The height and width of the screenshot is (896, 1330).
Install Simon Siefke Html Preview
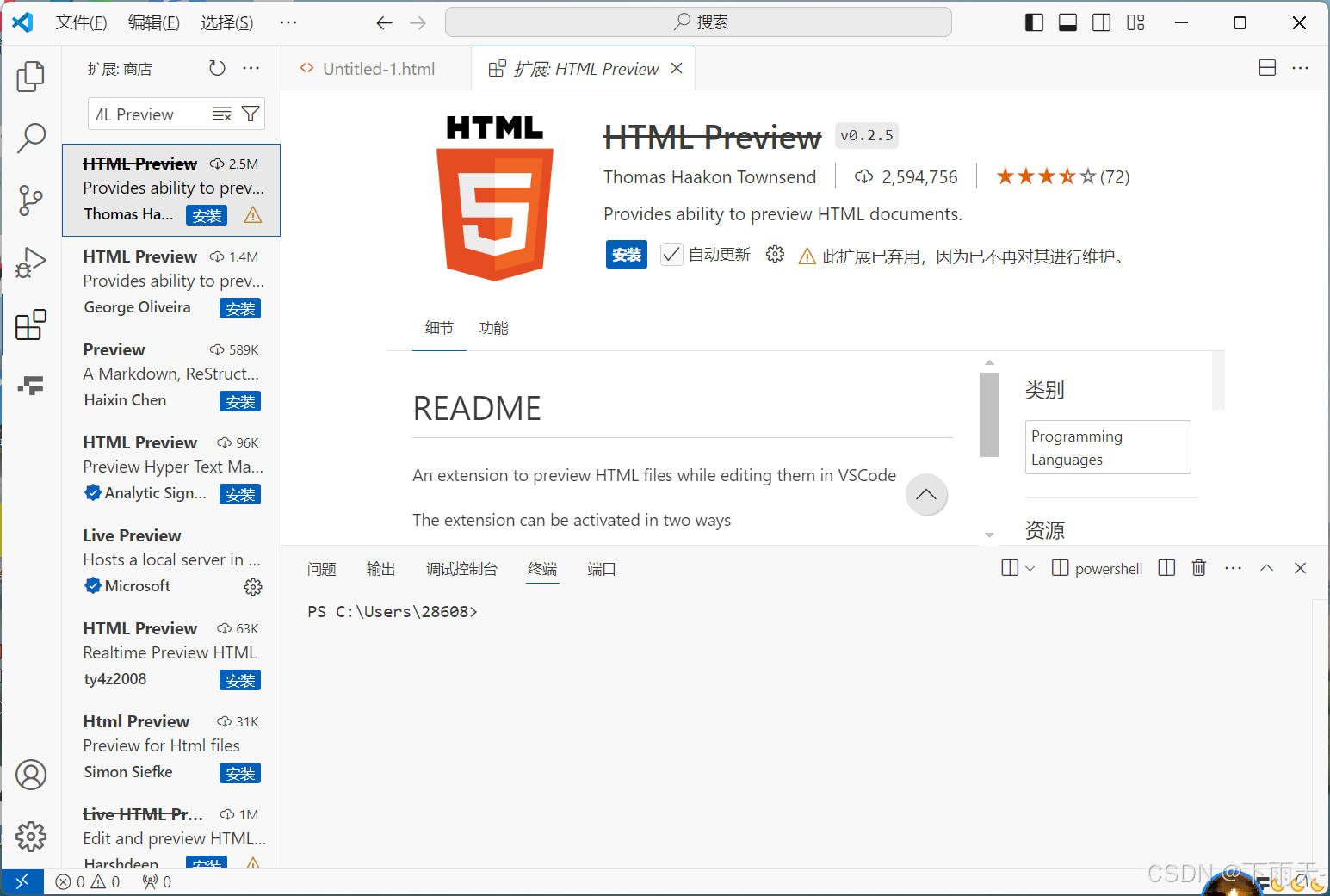coord(240,773)
